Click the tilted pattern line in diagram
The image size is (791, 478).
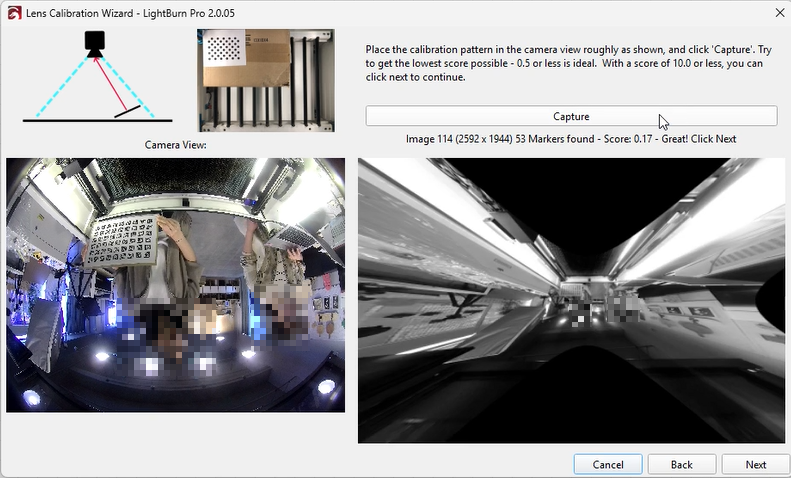[128, 113]
